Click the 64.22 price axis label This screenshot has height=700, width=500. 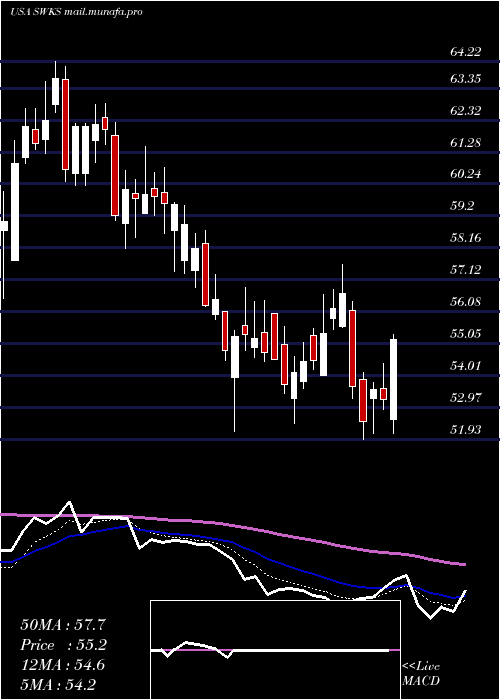[x=466, y=52]
